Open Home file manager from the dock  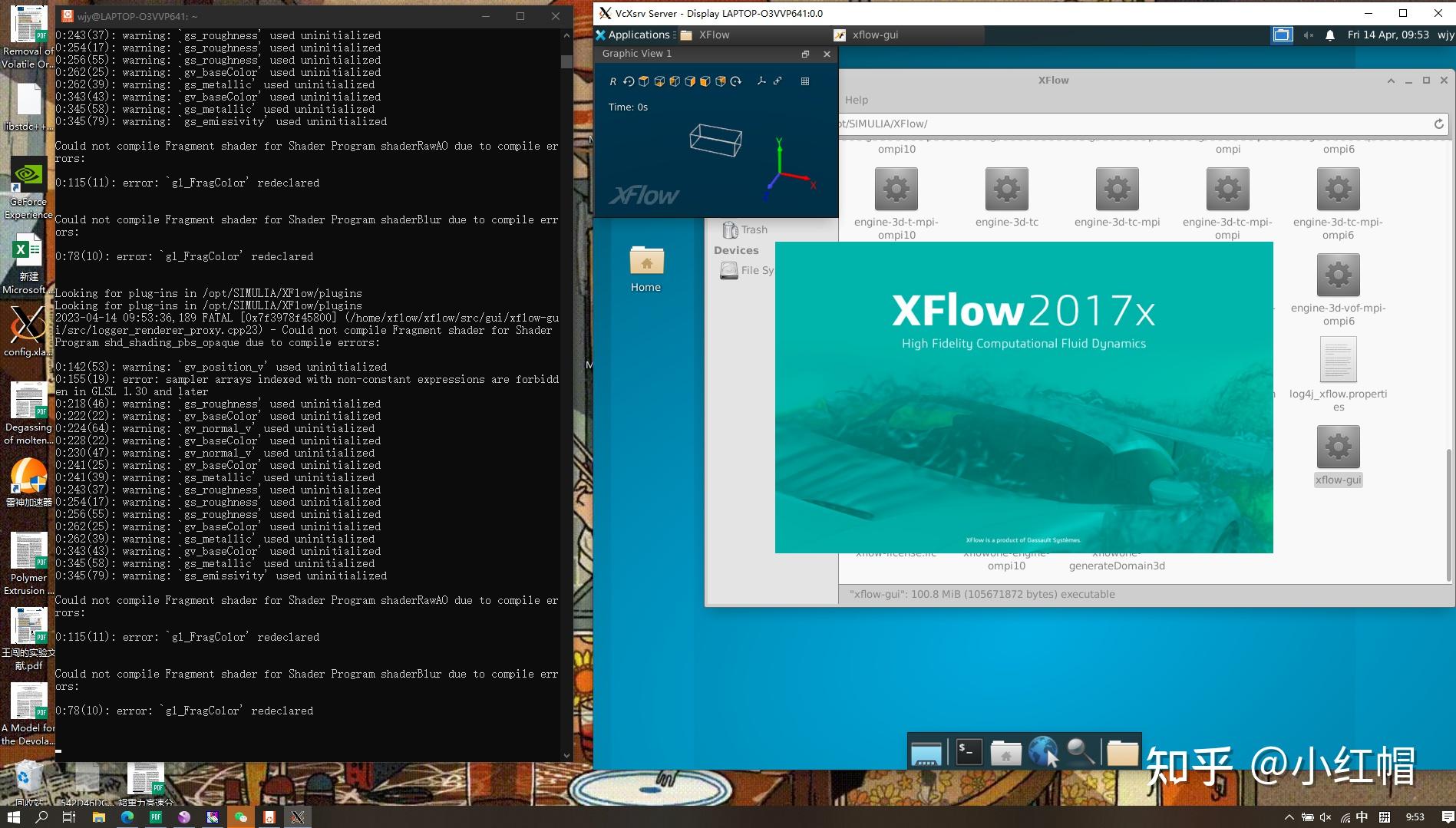coord(1005,753)
